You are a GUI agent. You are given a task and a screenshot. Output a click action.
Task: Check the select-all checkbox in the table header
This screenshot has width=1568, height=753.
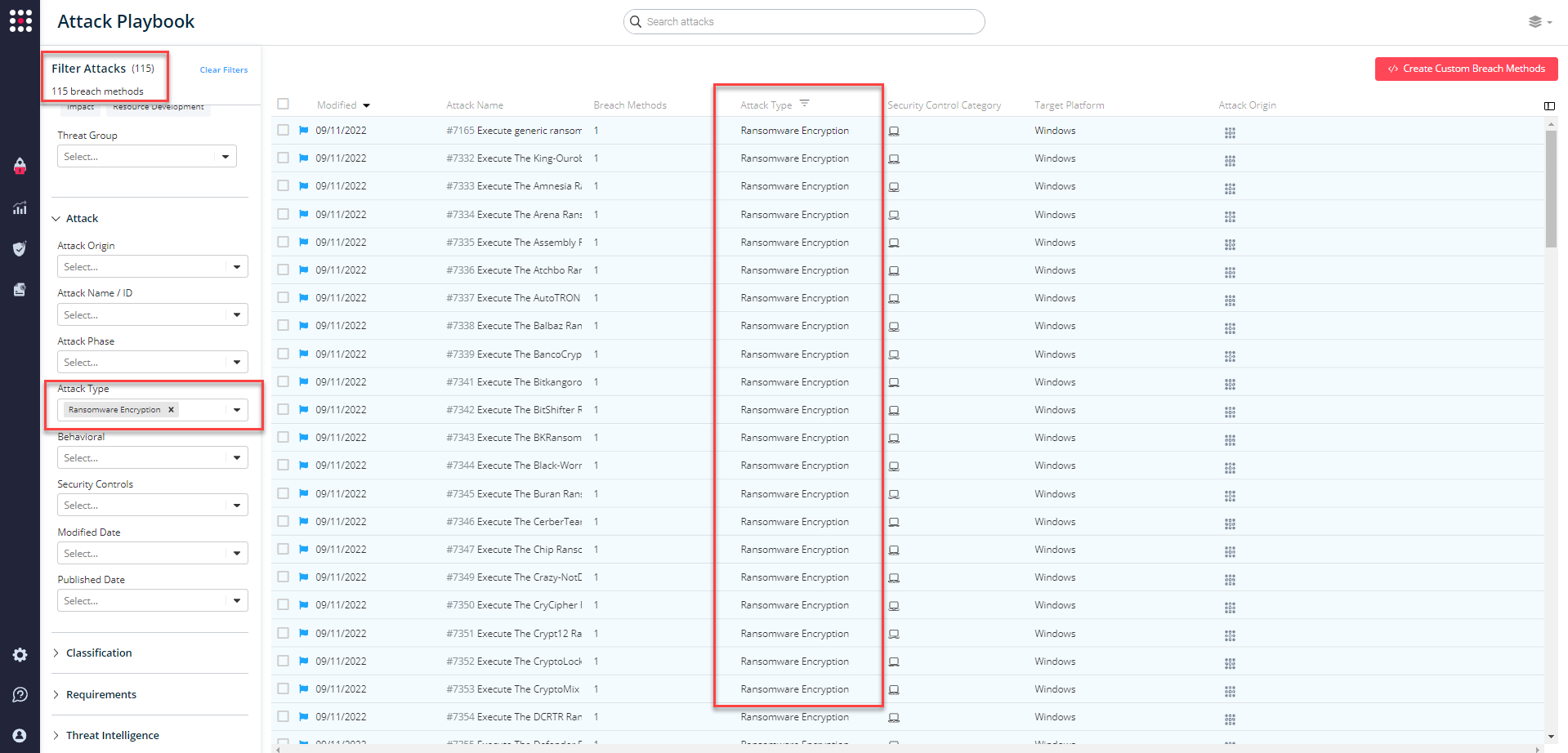coord(283,104)
